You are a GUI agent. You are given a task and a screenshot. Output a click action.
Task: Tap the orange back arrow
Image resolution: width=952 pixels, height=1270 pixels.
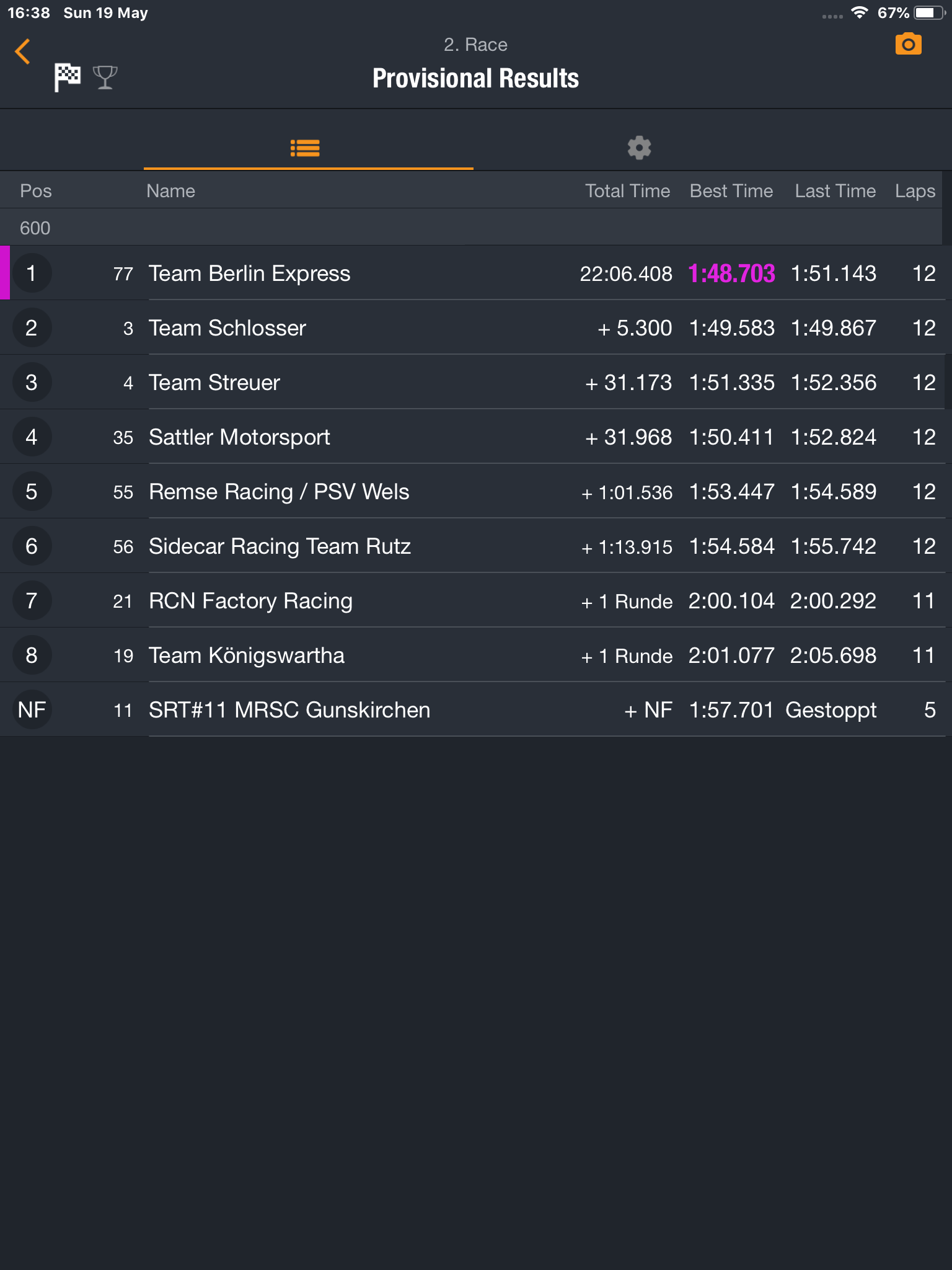pos(23,51)
